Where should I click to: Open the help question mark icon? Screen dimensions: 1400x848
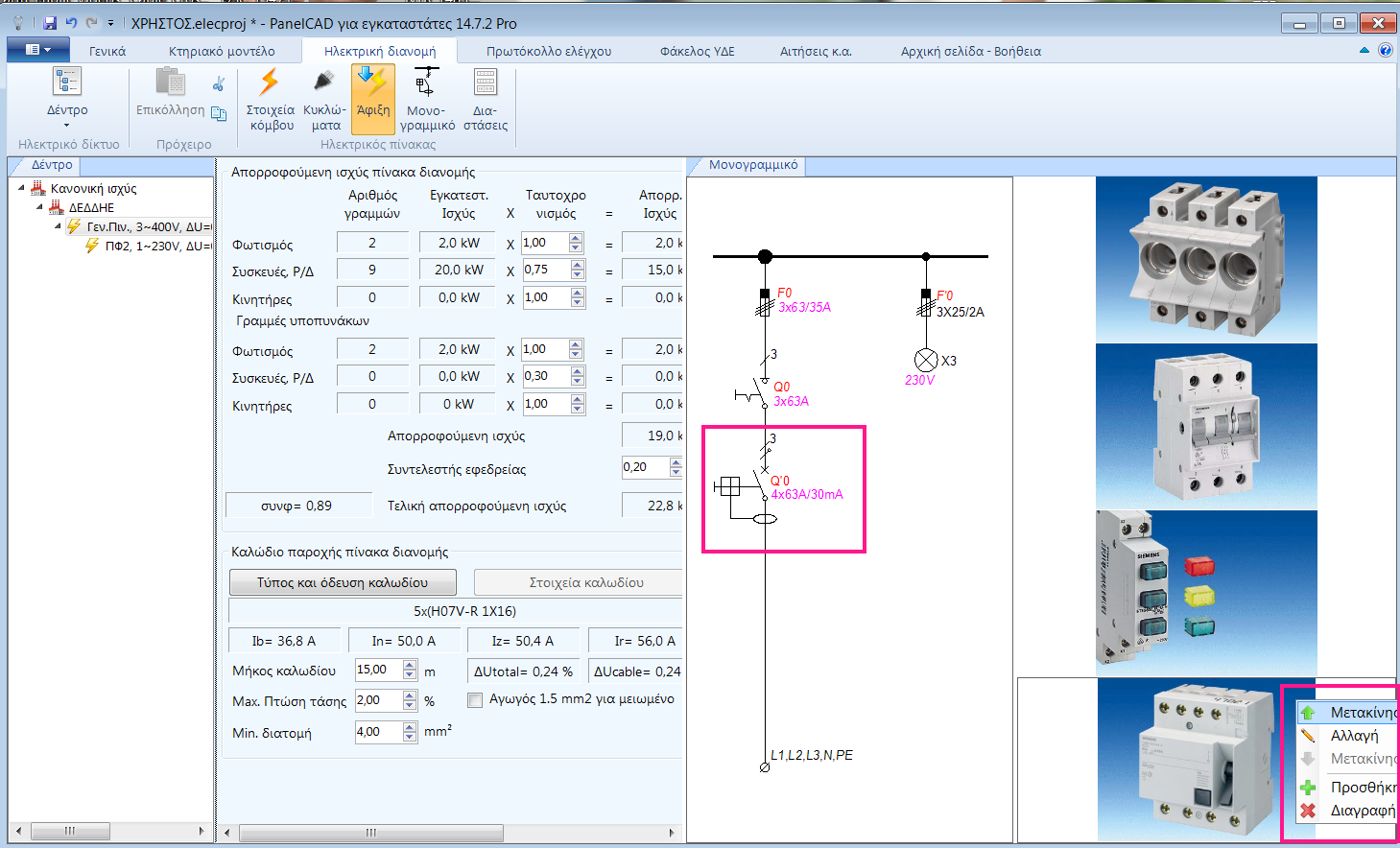point(1386,51)
